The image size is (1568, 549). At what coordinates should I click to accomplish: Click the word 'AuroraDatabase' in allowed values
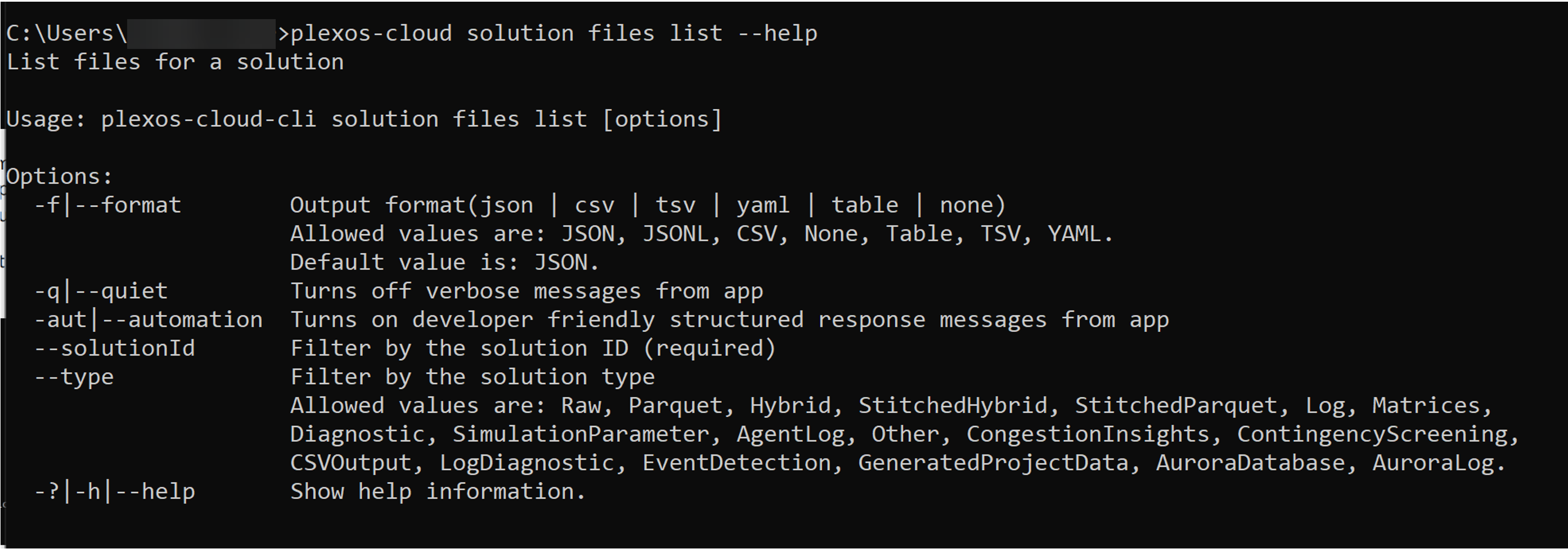coord(1250,462)
